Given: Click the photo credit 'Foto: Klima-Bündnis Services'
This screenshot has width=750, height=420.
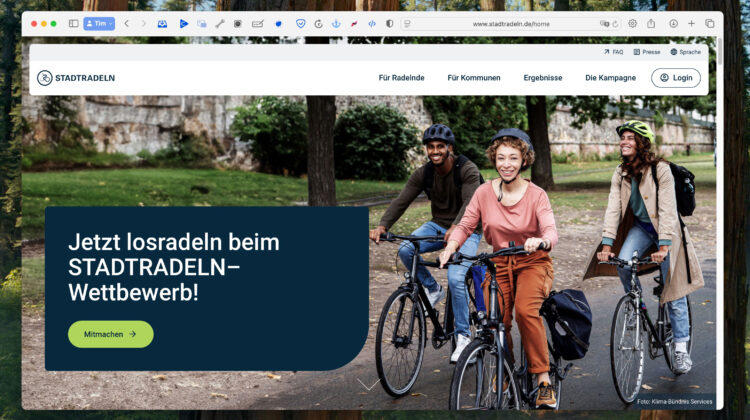Looking at the screenshot, I should click(674, 401).
